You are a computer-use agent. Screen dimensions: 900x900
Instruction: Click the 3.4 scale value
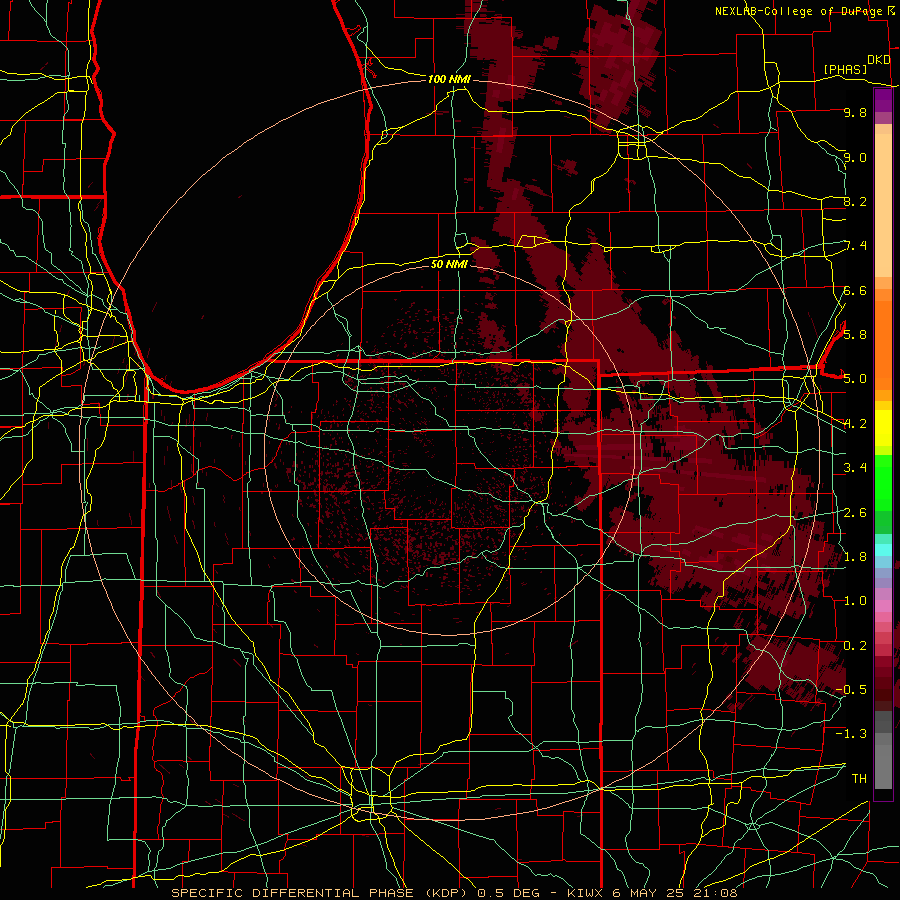coord(855,467)
